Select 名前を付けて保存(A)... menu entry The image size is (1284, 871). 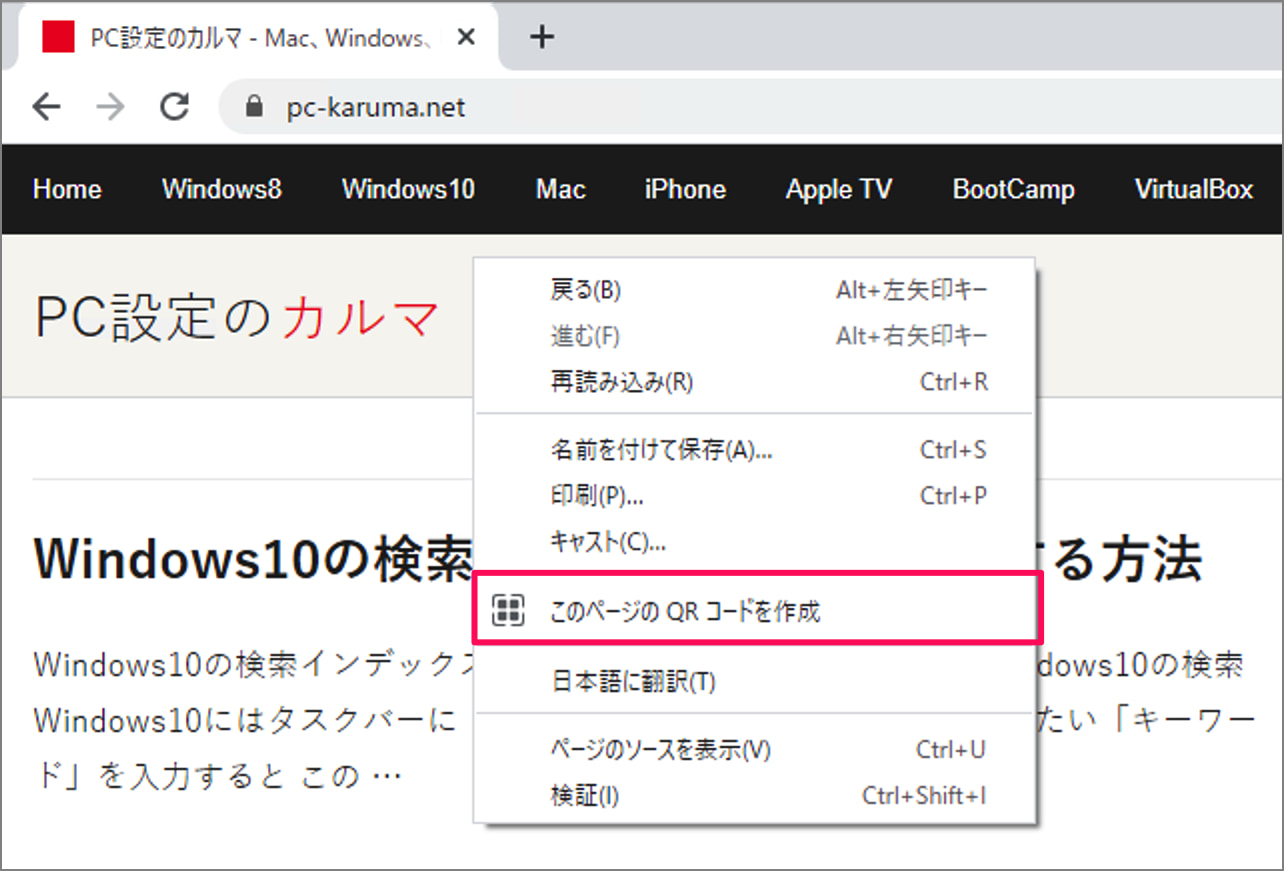661,450
